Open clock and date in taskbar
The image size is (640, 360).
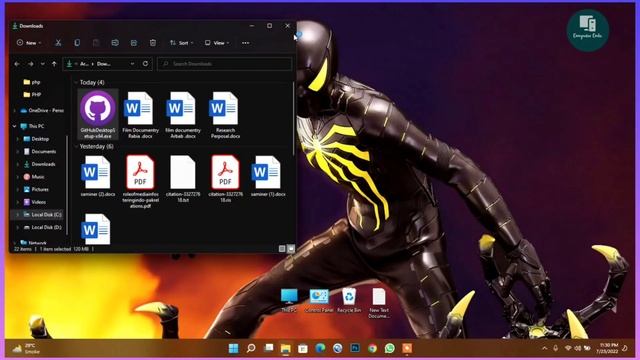pyautogui.click(x=607, y=348)
